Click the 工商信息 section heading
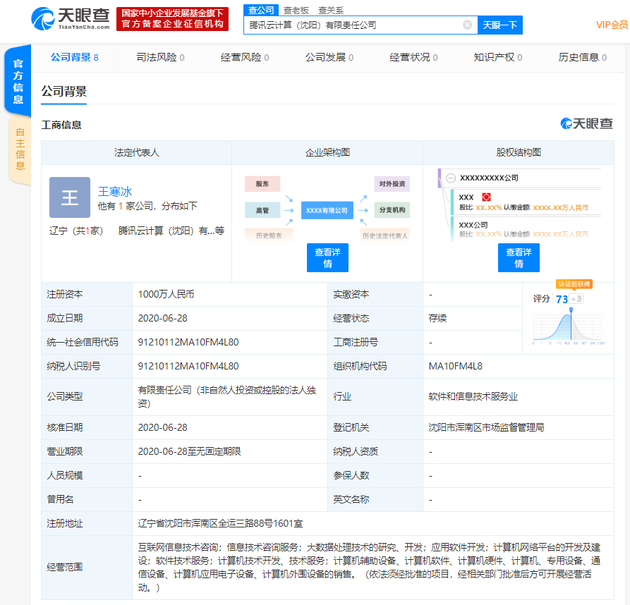 click(x=61, y=125)
